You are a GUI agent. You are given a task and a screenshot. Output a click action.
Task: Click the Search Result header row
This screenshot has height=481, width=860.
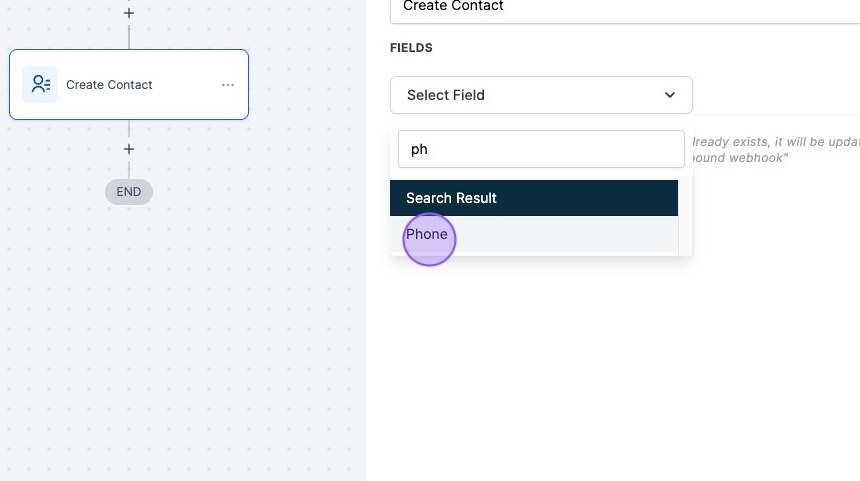(533, 198)
